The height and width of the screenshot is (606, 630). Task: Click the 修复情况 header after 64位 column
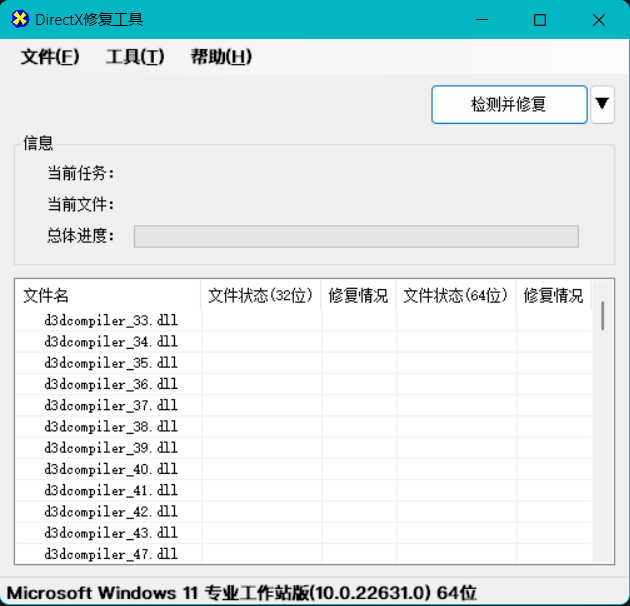pyautogui.click(x=553, y=296)
